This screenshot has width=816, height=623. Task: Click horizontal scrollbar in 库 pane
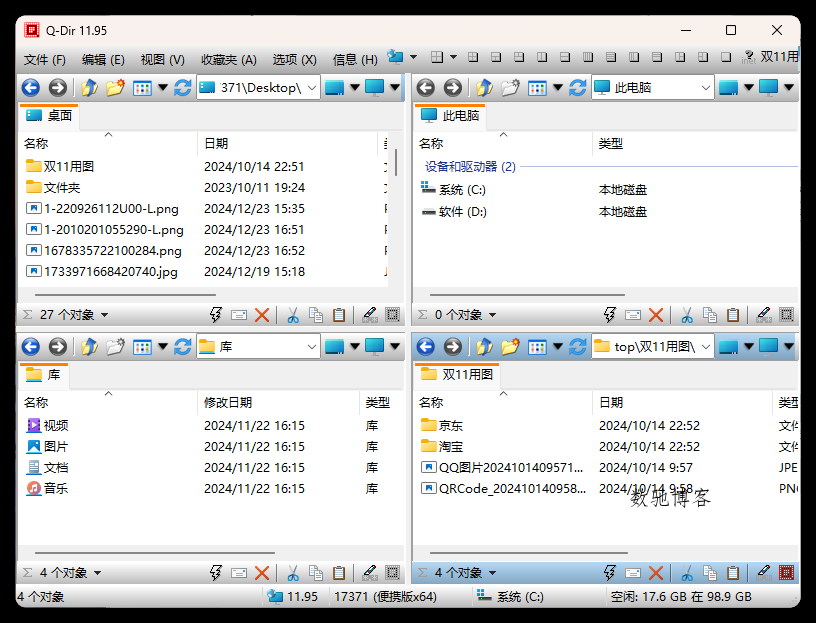point(155,553)
